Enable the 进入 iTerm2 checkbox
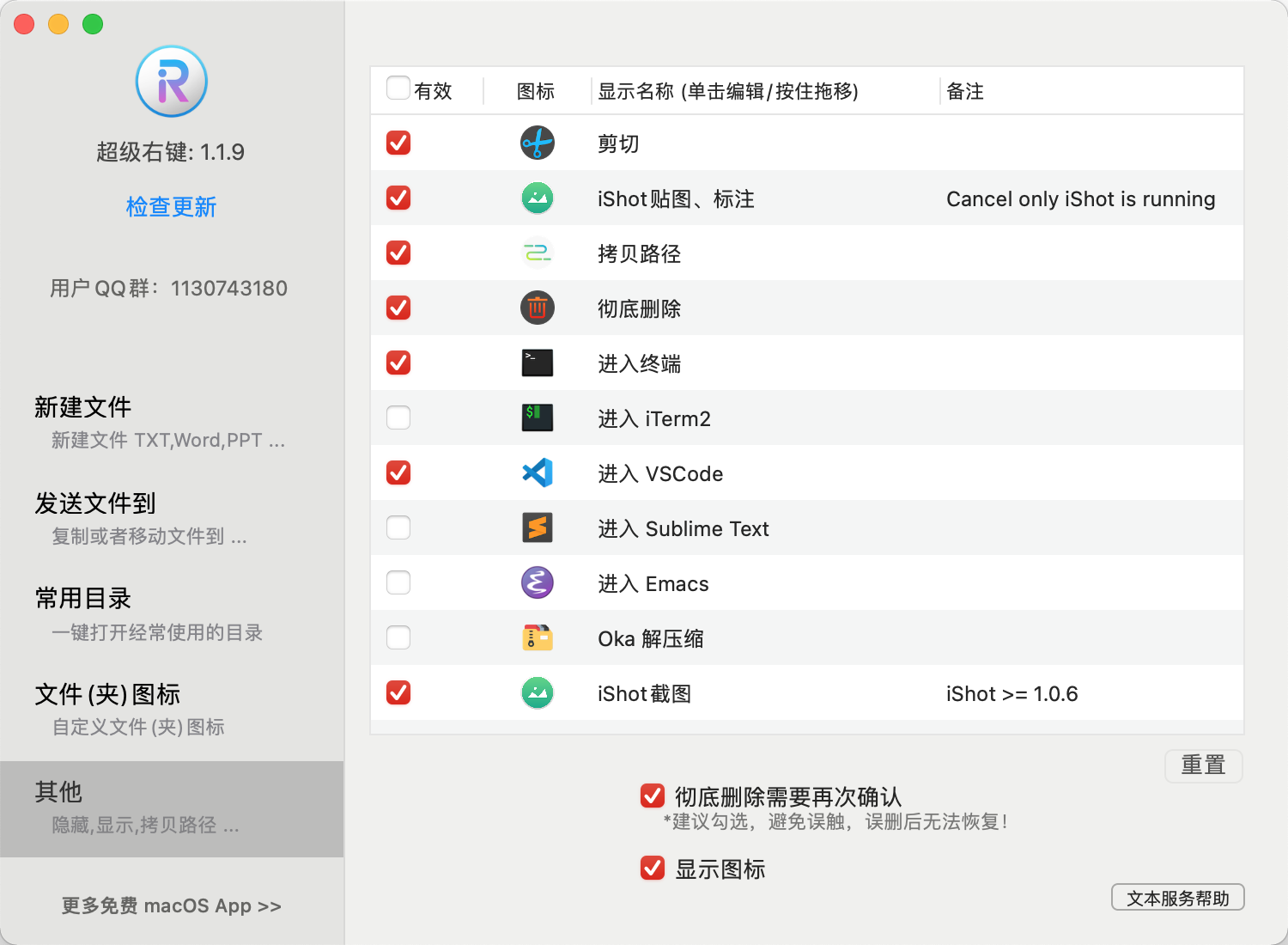 point(398,418)
